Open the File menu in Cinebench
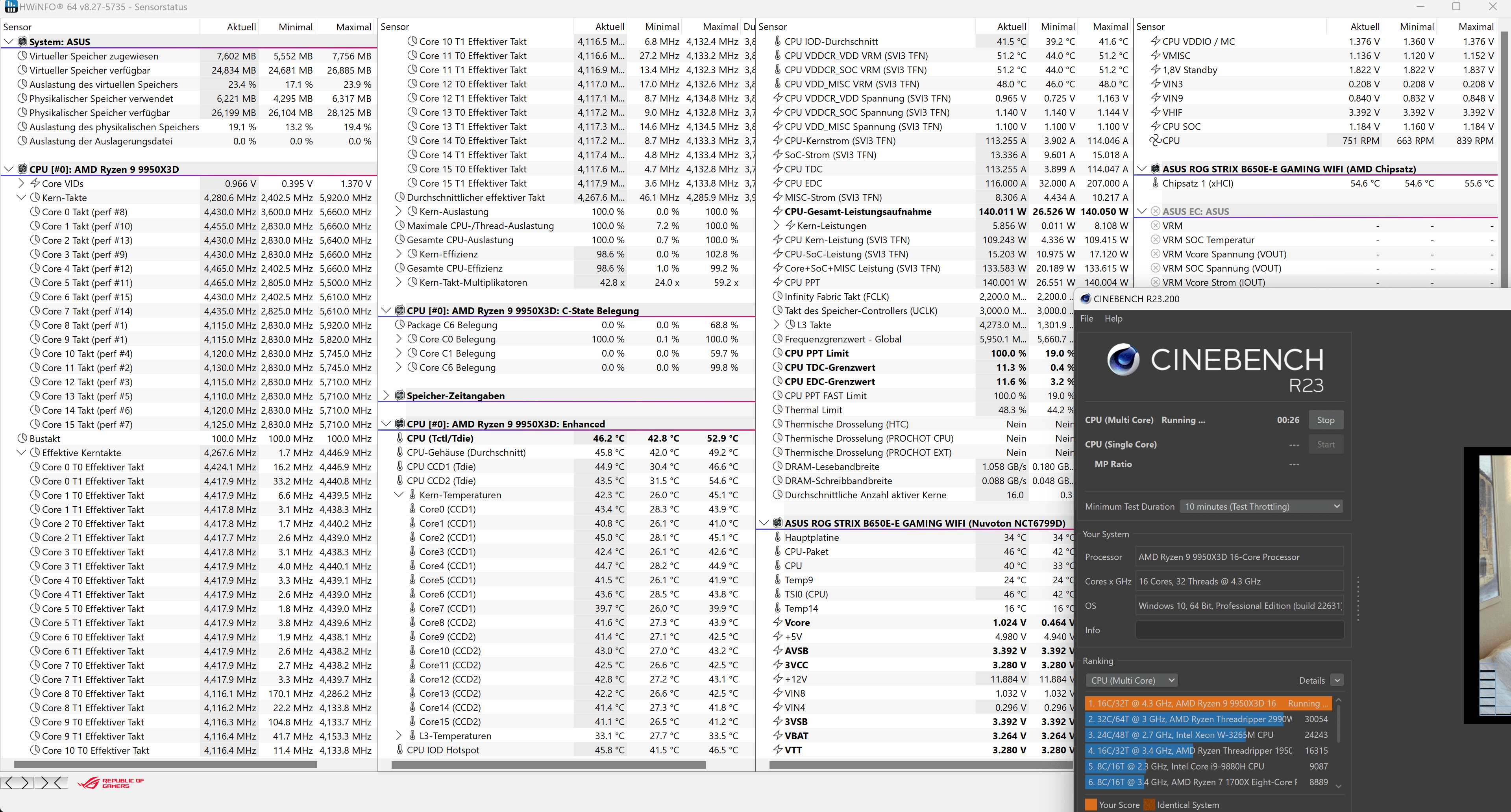 [x=1086, y=318]
